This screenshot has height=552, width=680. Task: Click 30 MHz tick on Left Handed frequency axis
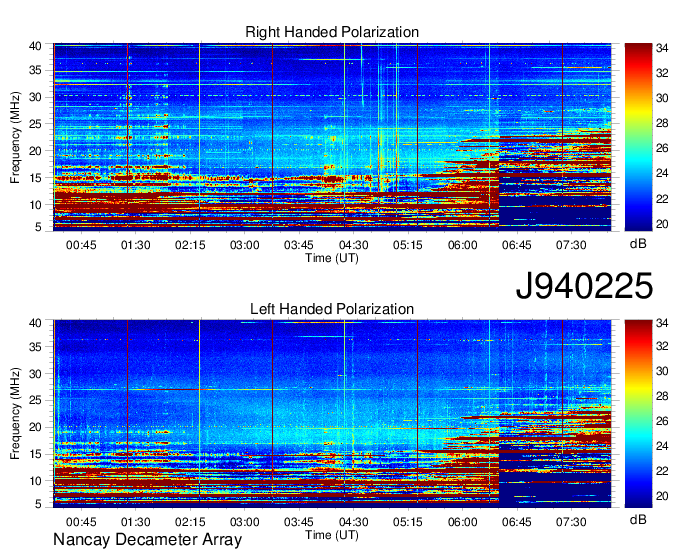pyautogui.click(x=35, y=374)
